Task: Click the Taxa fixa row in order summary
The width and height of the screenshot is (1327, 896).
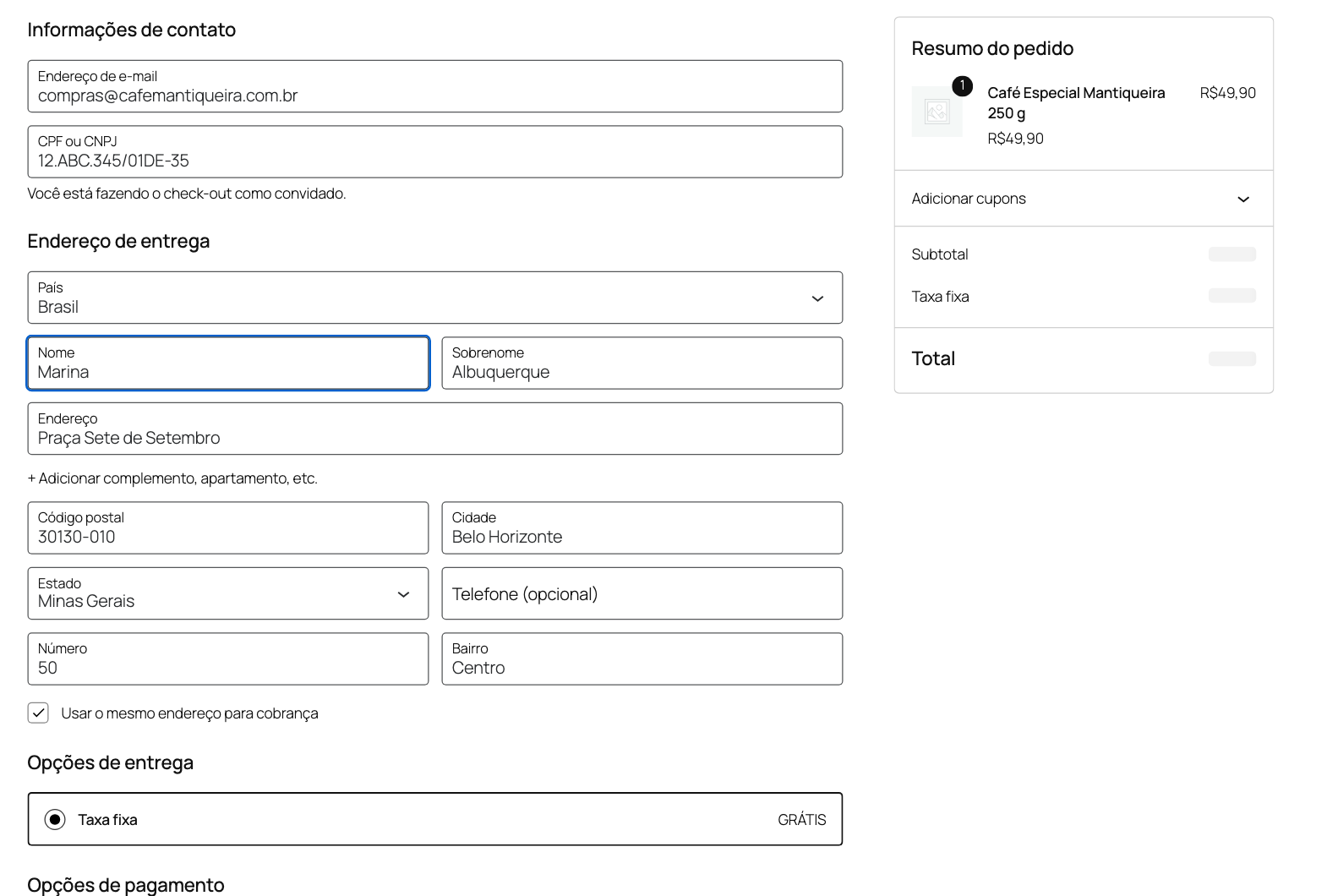Action: [x=1084, y=297]
